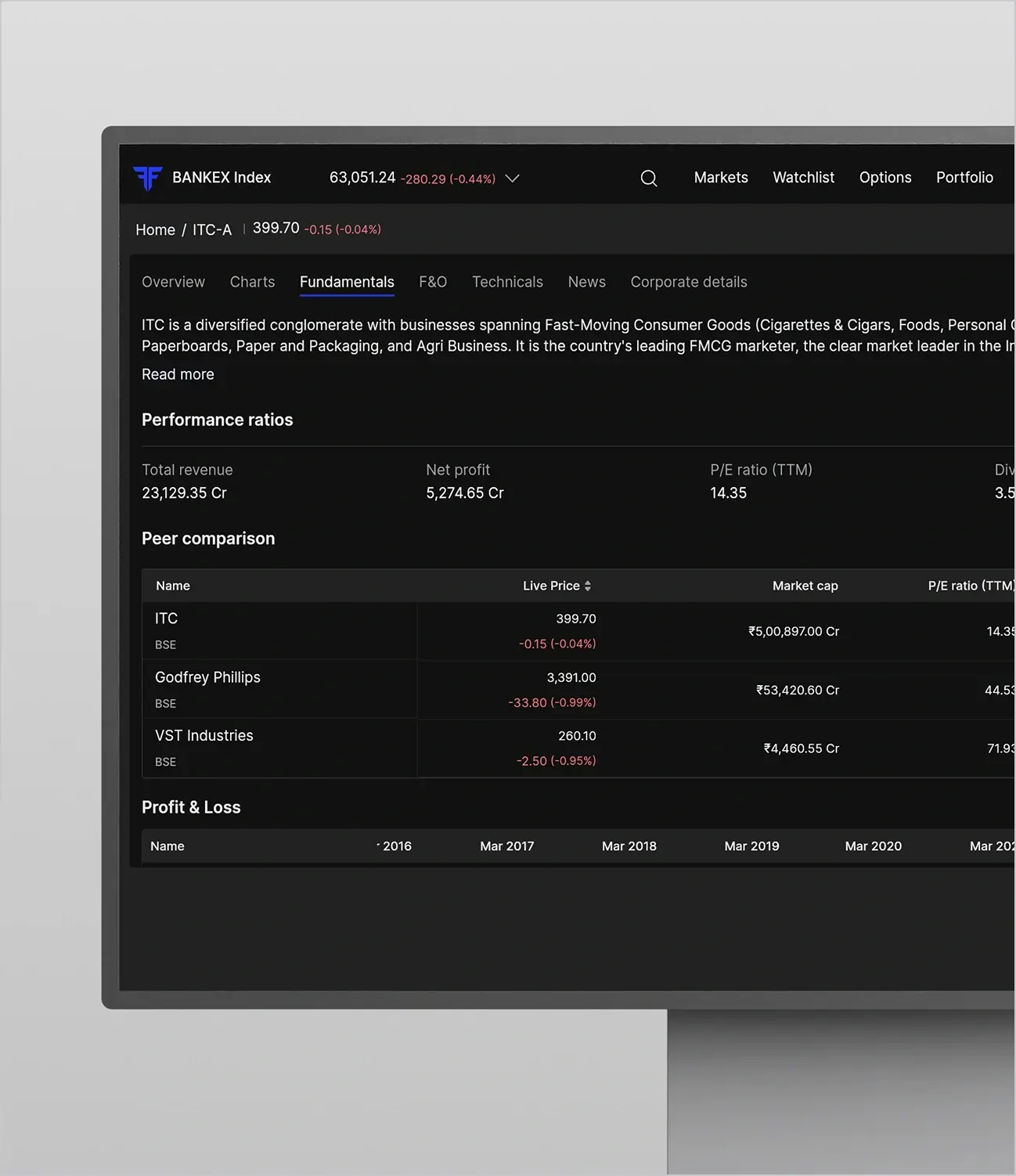Viewport: 1016px width, 1176px height.
Task: Switch to the Overview tab
Action: [x=173, y=282]
